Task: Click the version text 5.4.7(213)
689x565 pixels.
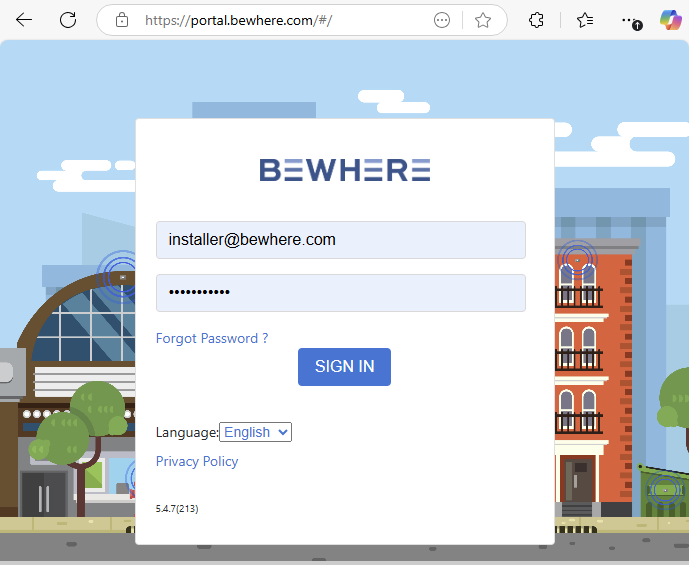Action: click(177, 509)
